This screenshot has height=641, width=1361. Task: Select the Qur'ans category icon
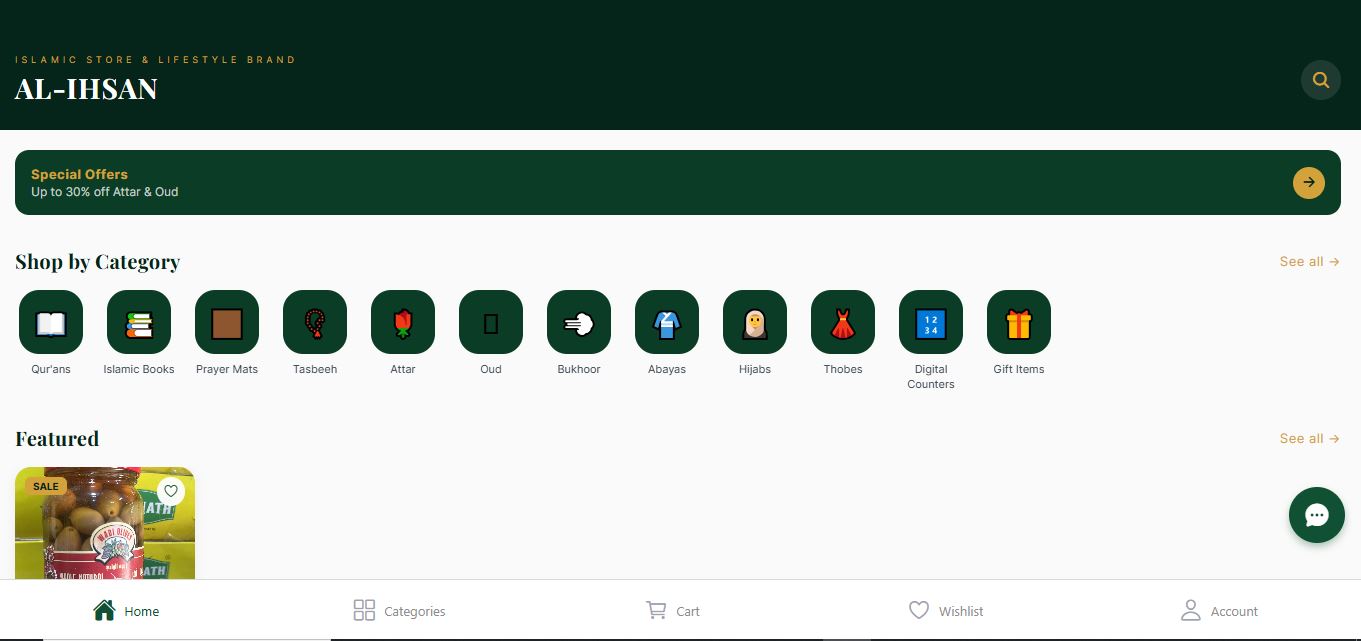pyautogui.click(x=51, y=322)
